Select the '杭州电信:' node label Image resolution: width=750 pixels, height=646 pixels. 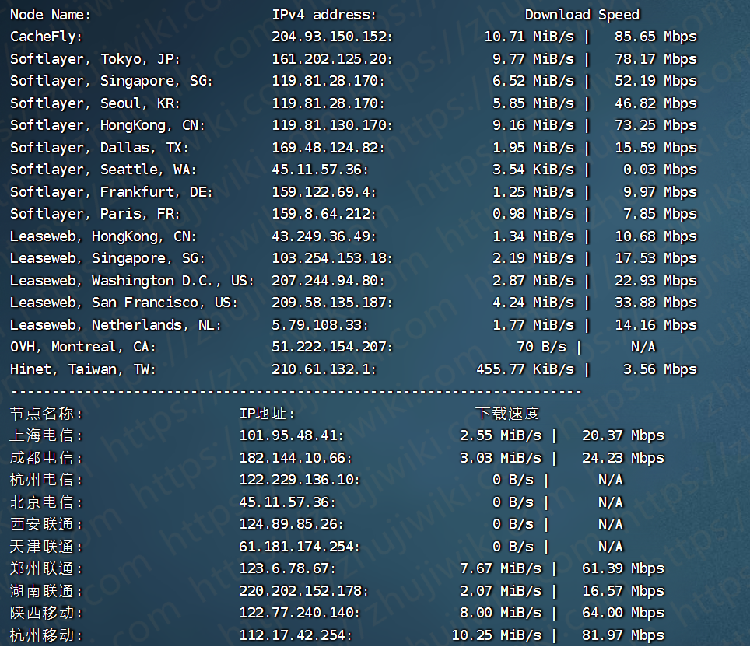coord(46,480)
